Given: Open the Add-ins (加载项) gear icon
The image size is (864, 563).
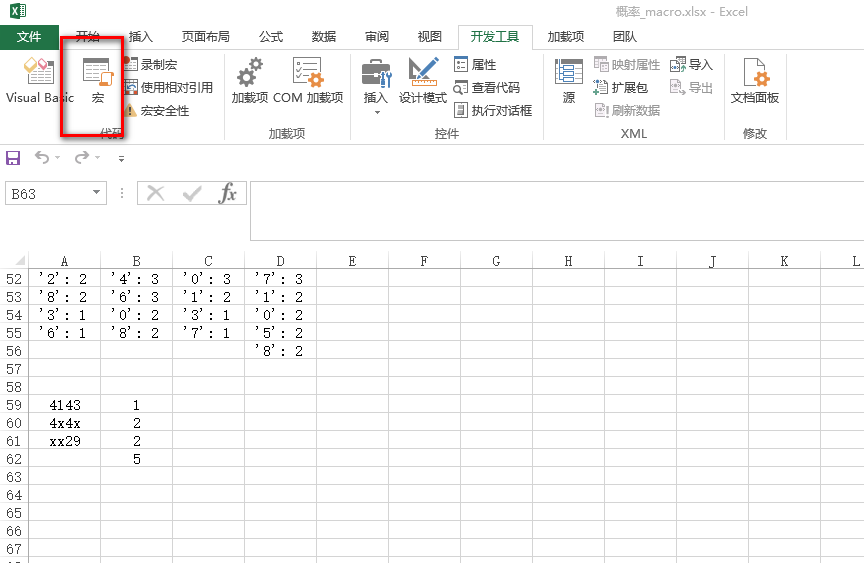Looking at the screenshot, I should point(250,80).
